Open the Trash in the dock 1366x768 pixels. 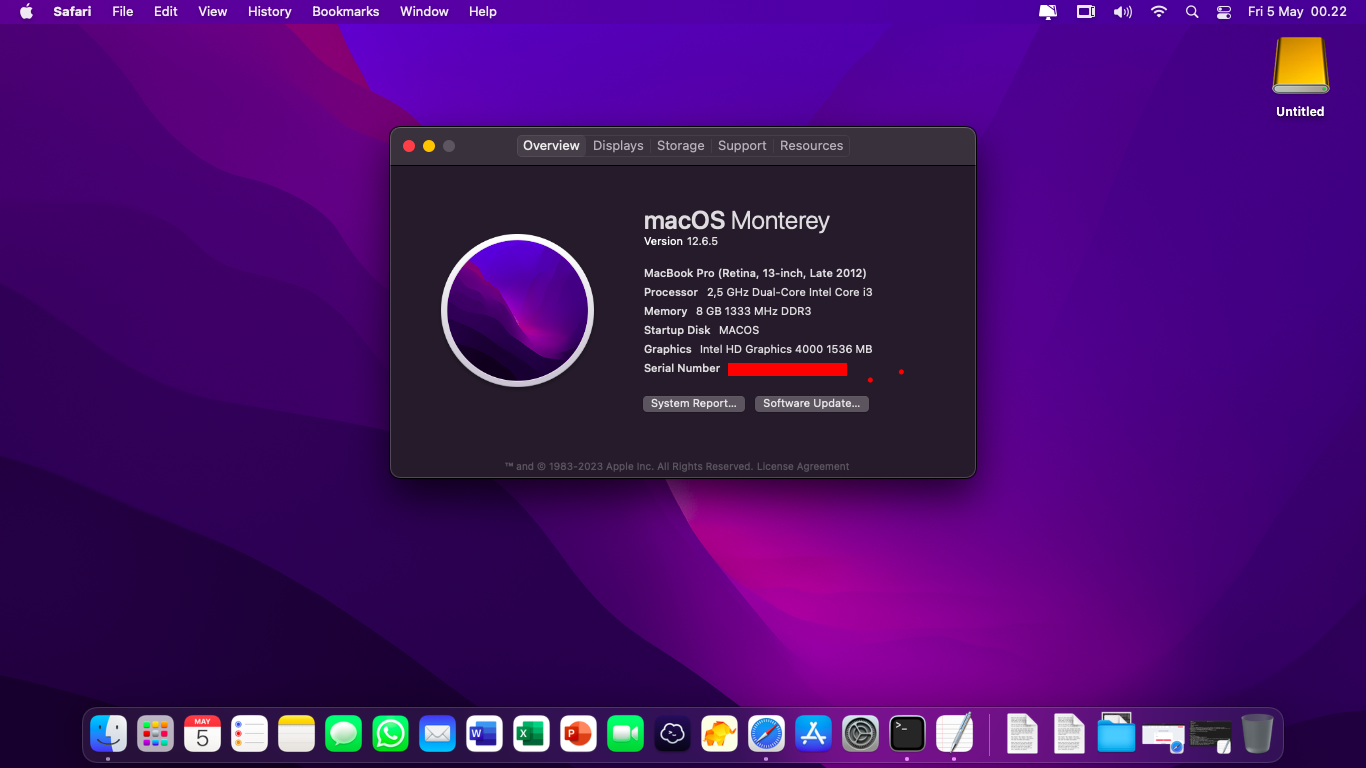point(1257,734)
